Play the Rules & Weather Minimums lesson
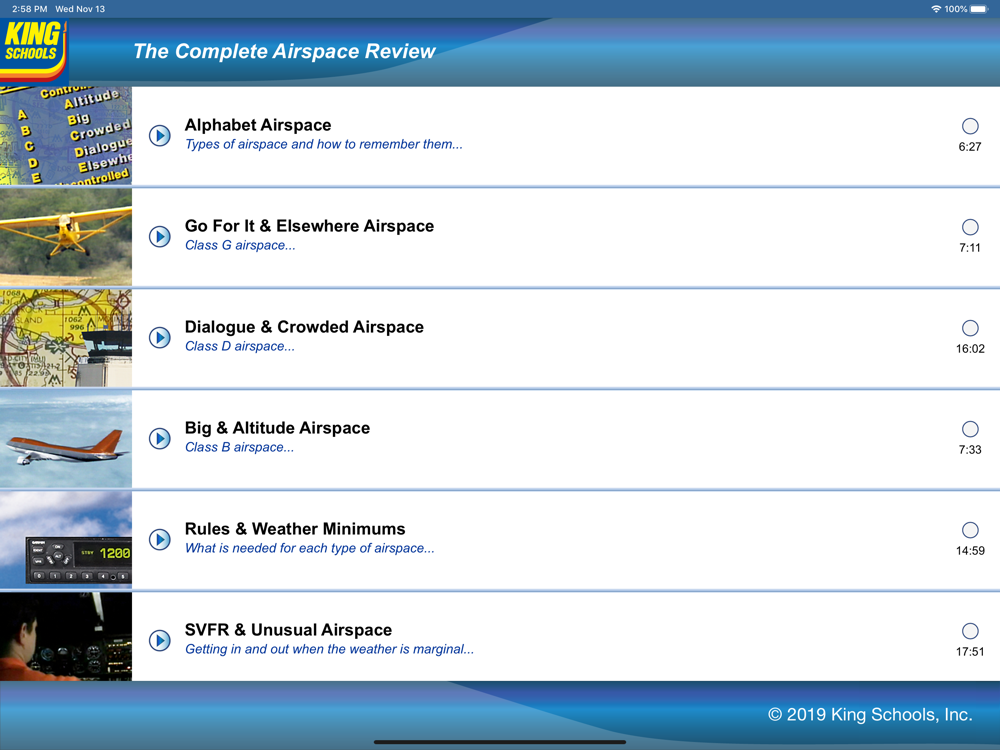 159,540
